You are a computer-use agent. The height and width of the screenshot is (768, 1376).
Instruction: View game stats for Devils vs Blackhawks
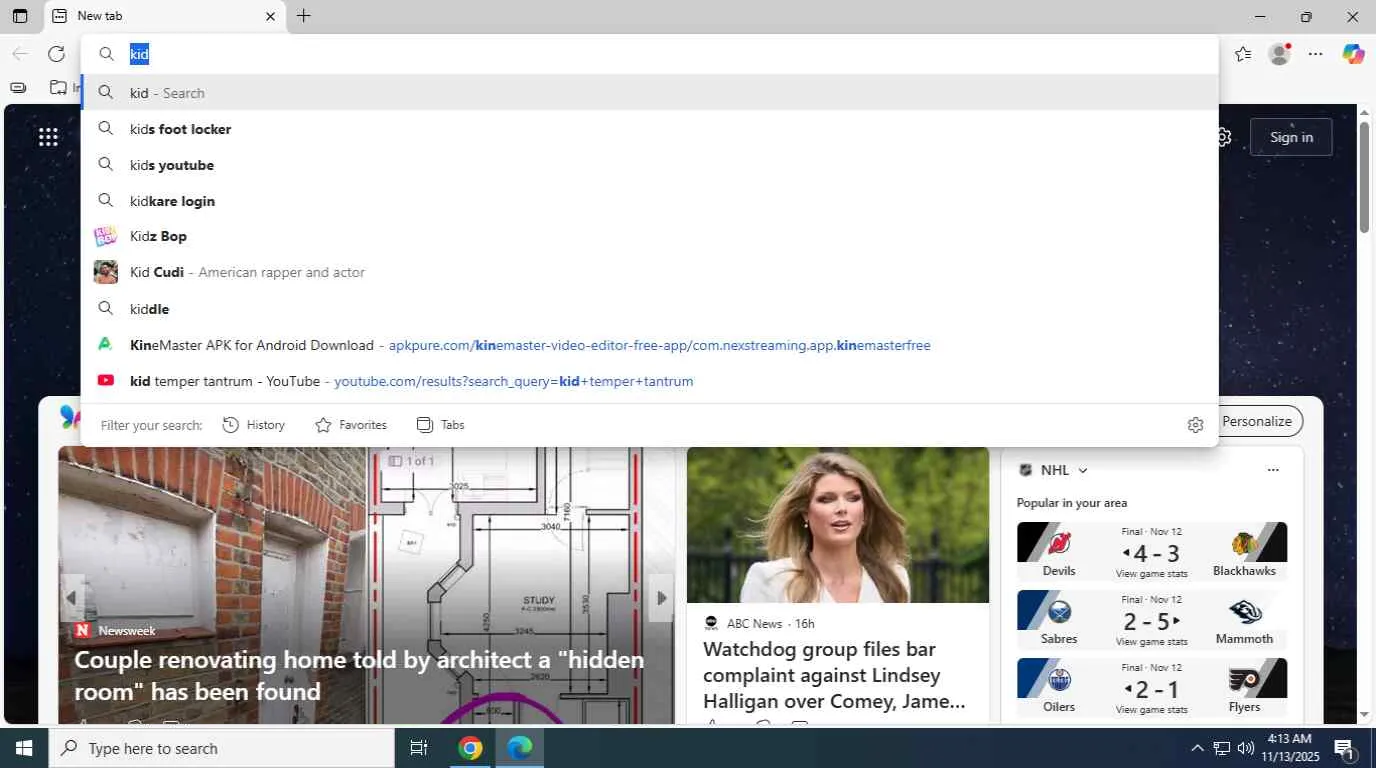pyautogui.click(x=1152, y=574)
